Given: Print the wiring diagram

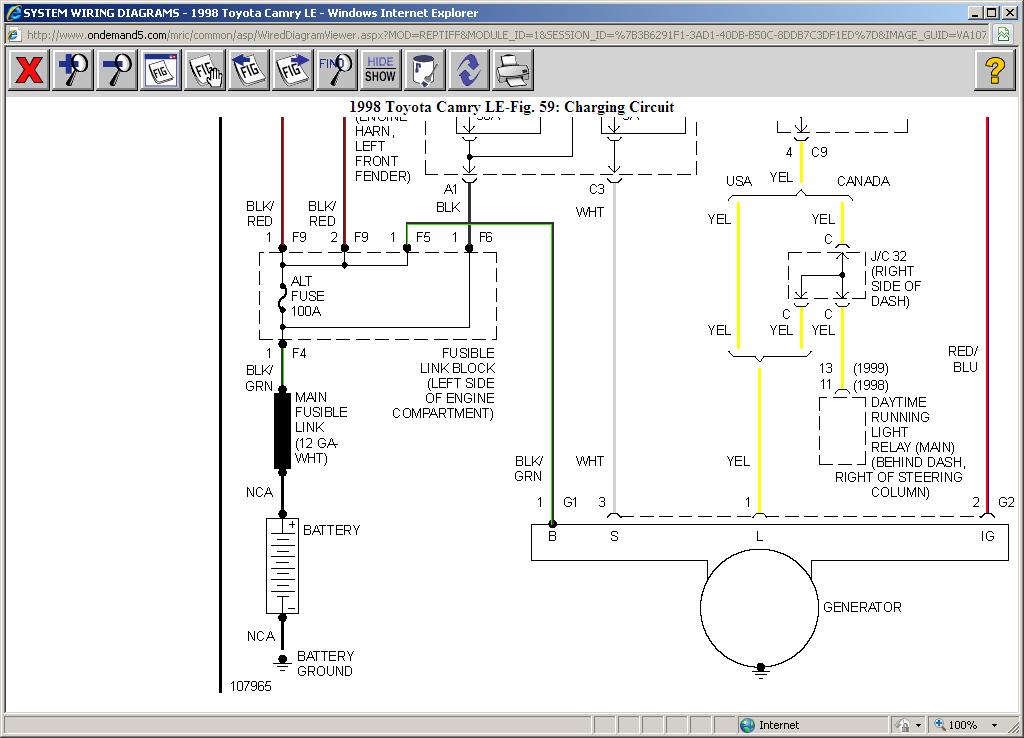Looking at the screenshot, I should click(x=512, y=70).
